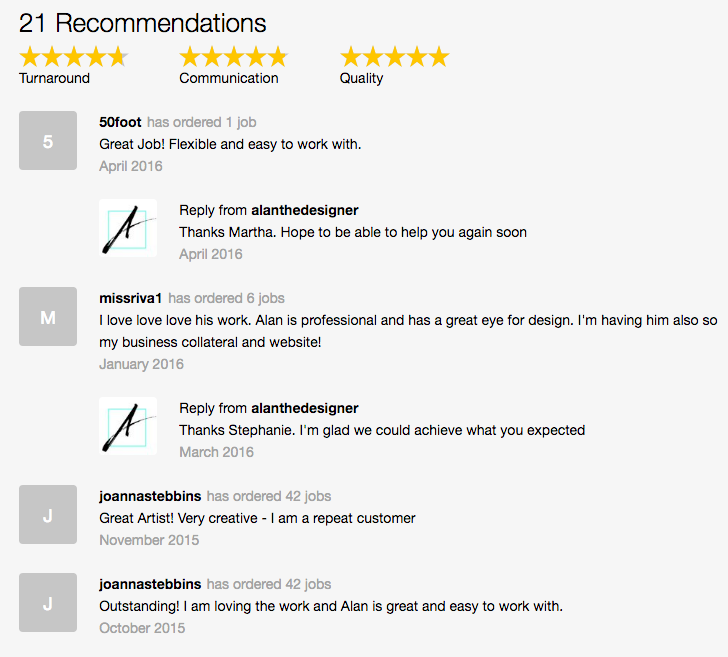728x657 pixels.
Task: Click the 'Great Artist! Very creative' review text
Action: (x=257, y=518)
